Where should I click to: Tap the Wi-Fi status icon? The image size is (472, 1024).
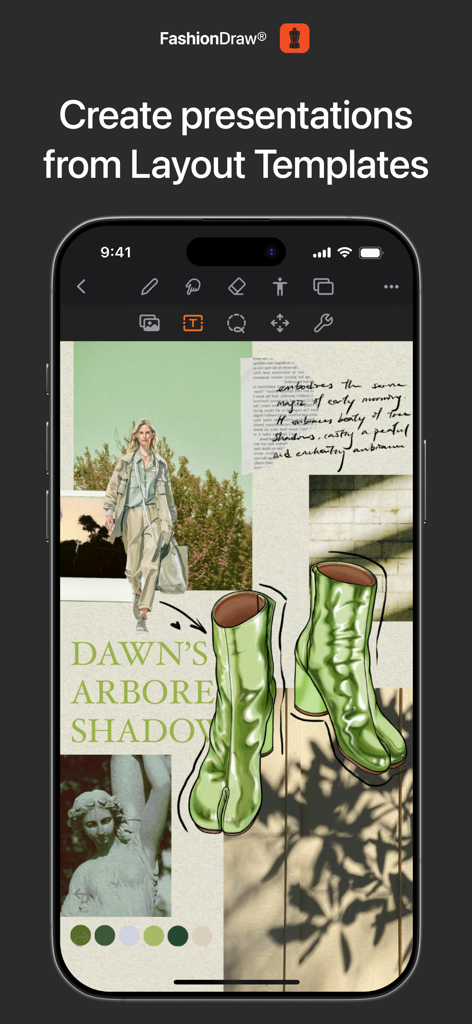click(345, 252)
